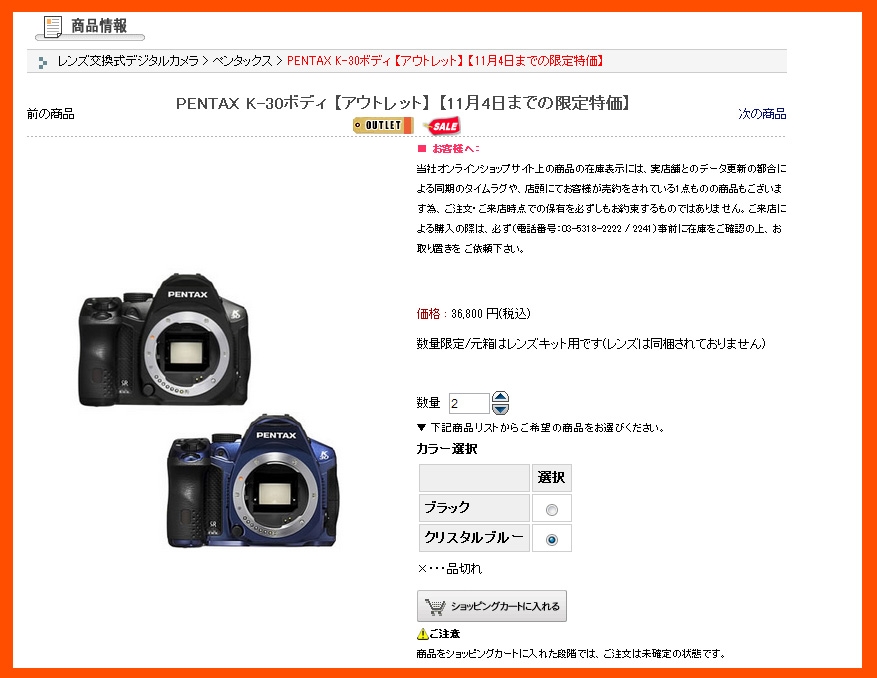Click the yellow ご注意 warning icon
Image resolution: width=877 pixels, height=678 pixels.
(x=423, y=634)
